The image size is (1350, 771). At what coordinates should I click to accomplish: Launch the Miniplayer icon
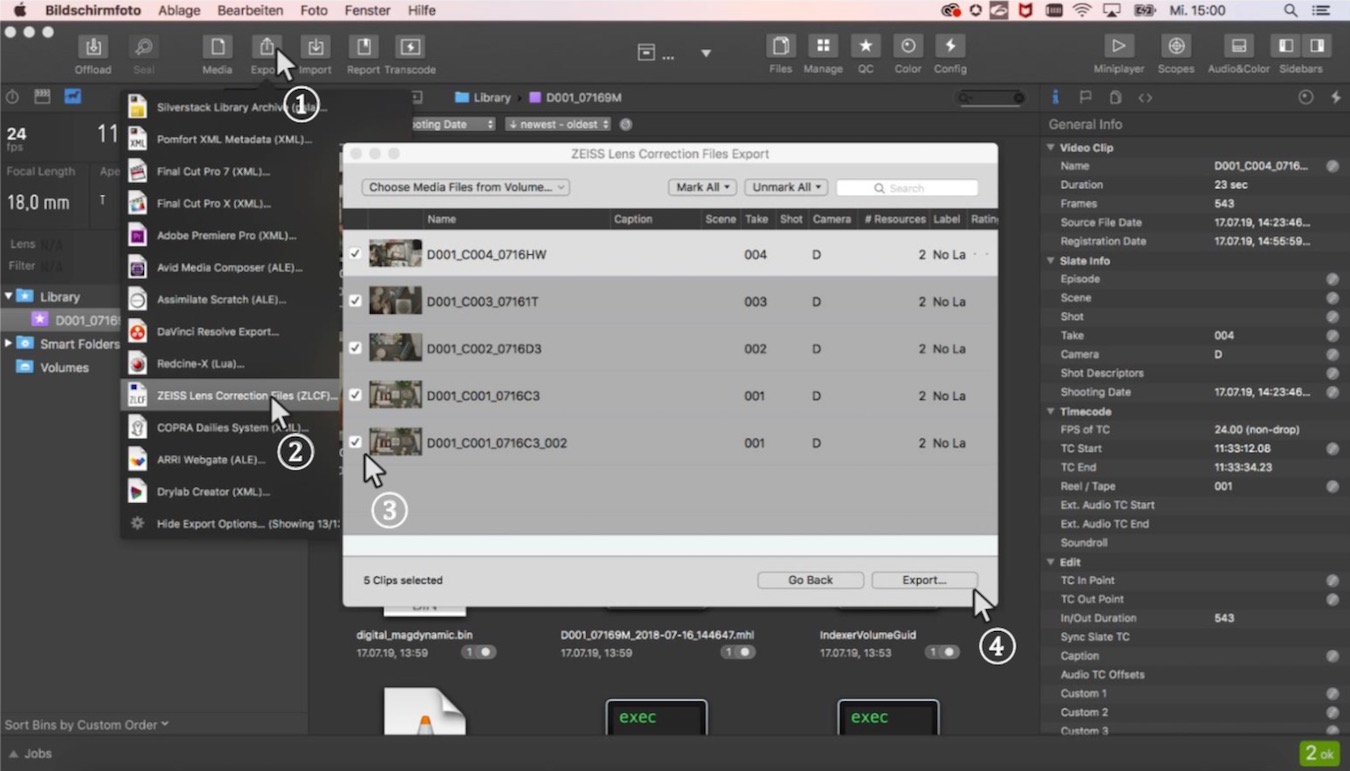tap(1118, 46)
